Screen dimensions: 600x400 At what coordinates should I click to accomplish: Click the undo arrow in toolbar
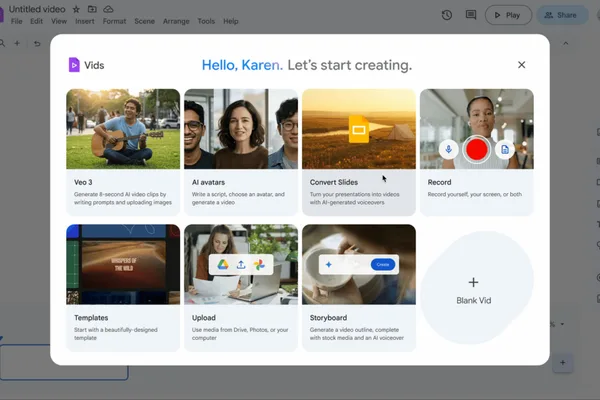pyautogui.click(x=37, y=44)
